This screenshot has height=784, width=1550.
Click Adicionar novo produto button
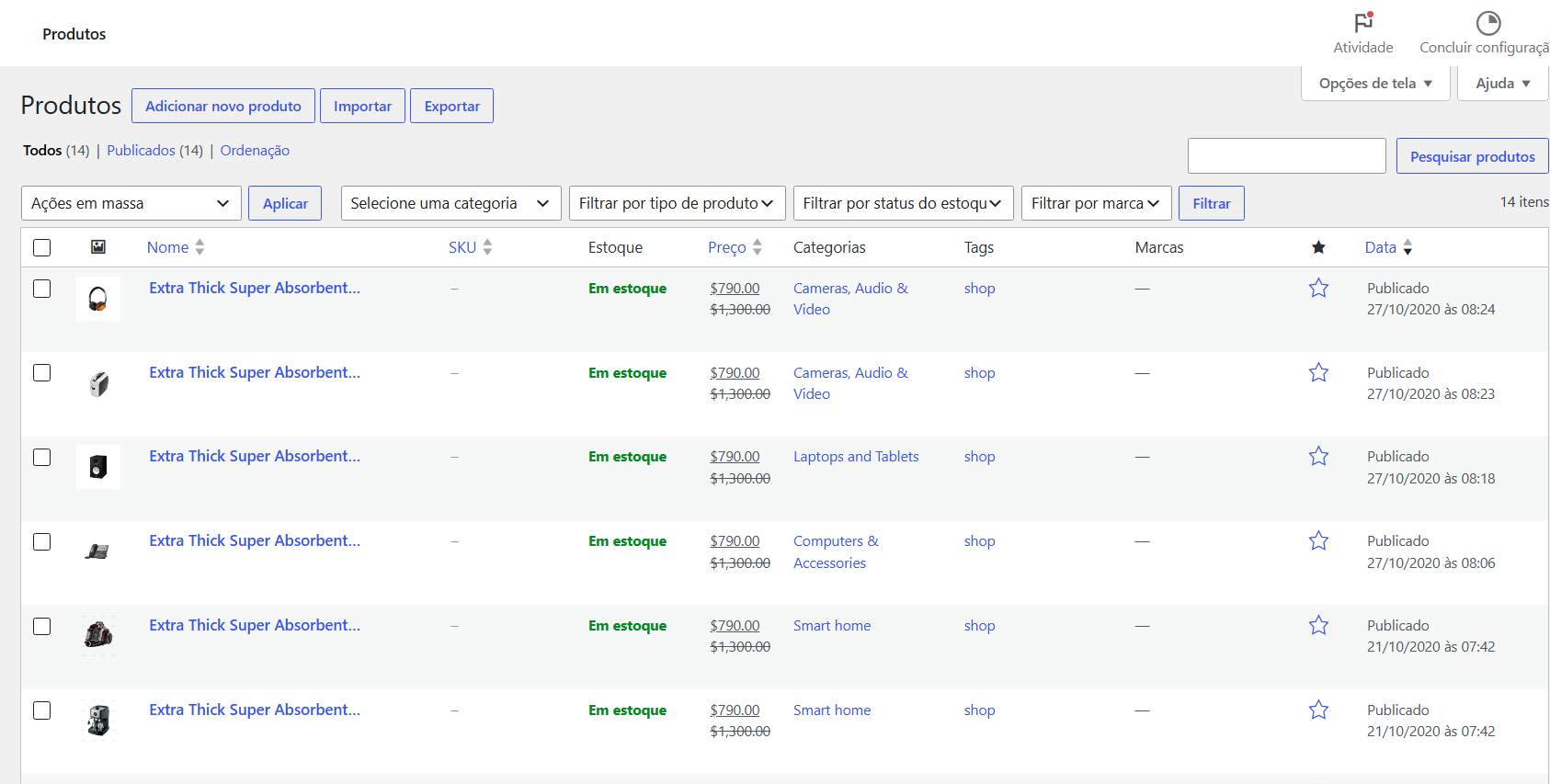(223, 106)
